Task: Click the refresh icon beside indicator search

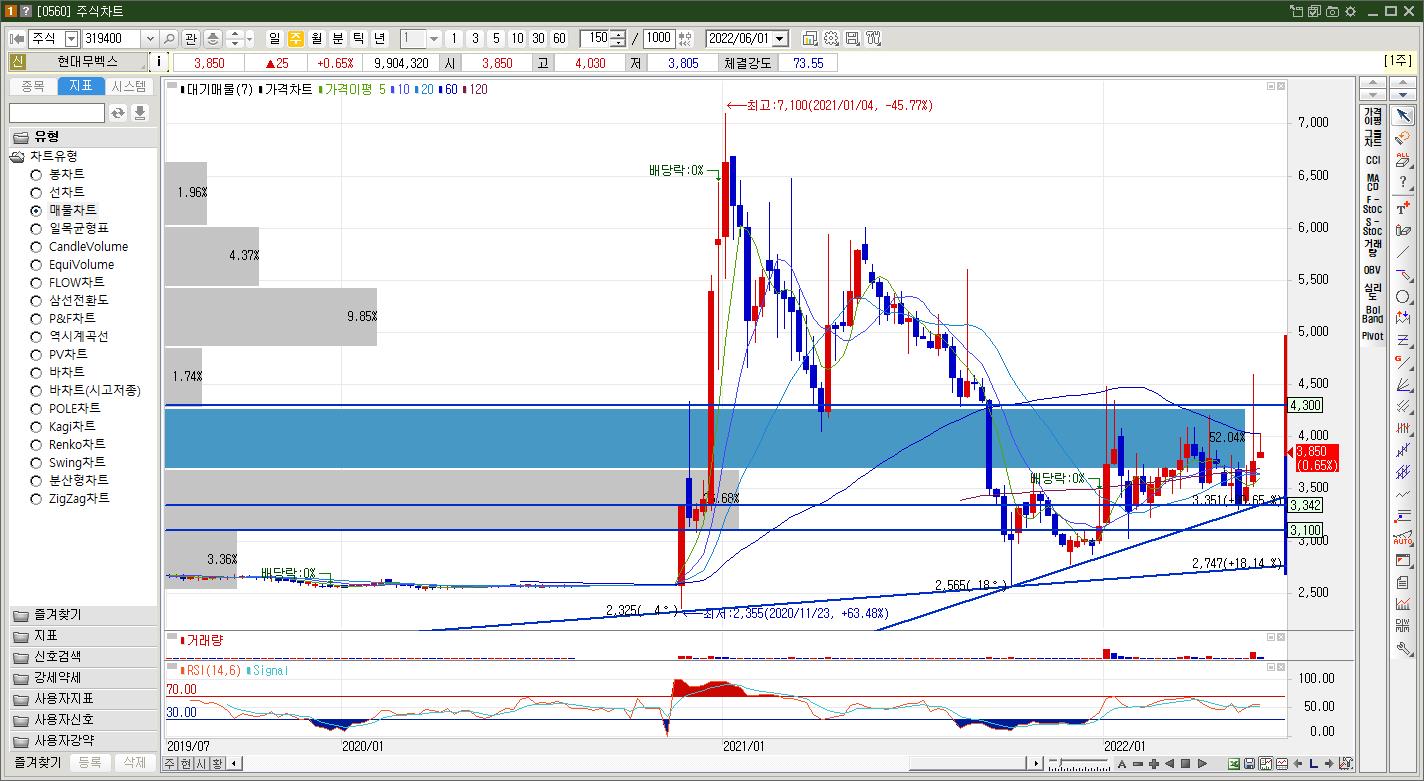Action: point(118,113)
